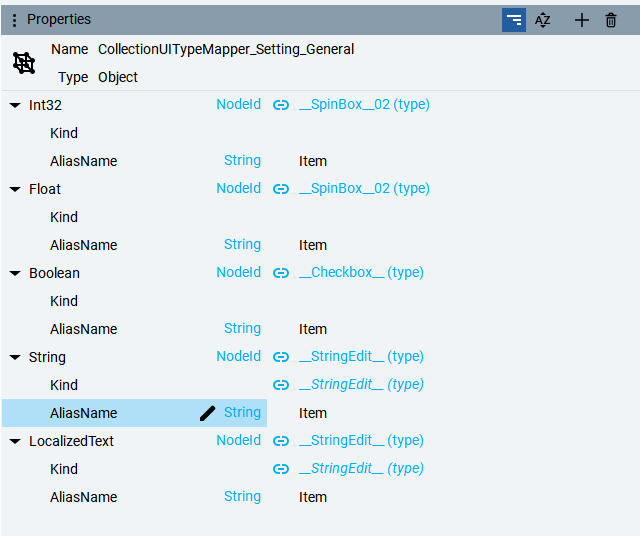The width and height of the screenshot is (640, 536).
Task: Edit the CollectionUITypeMapper_Setting_General name field
Action: click(226, 49)
